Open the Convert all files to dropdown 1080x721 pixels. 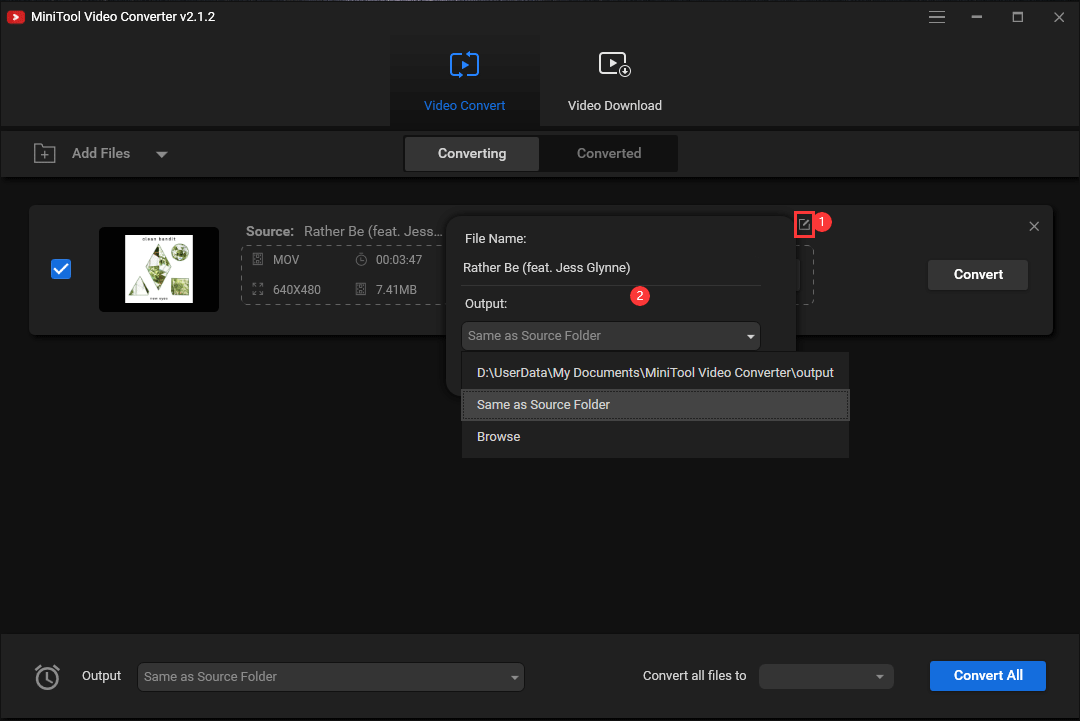point(826,676)
